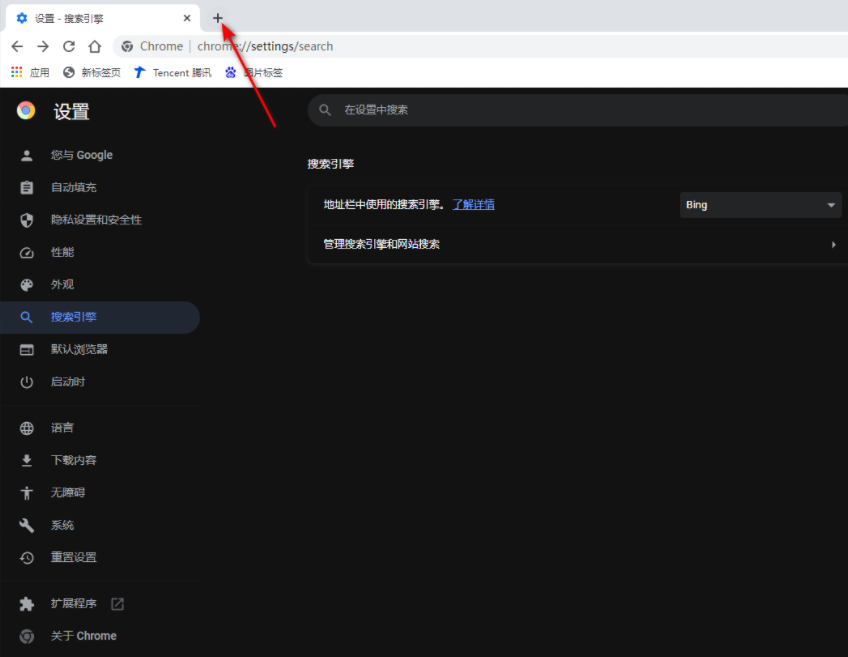Open 新标签页 bookmark

[92, 72]
